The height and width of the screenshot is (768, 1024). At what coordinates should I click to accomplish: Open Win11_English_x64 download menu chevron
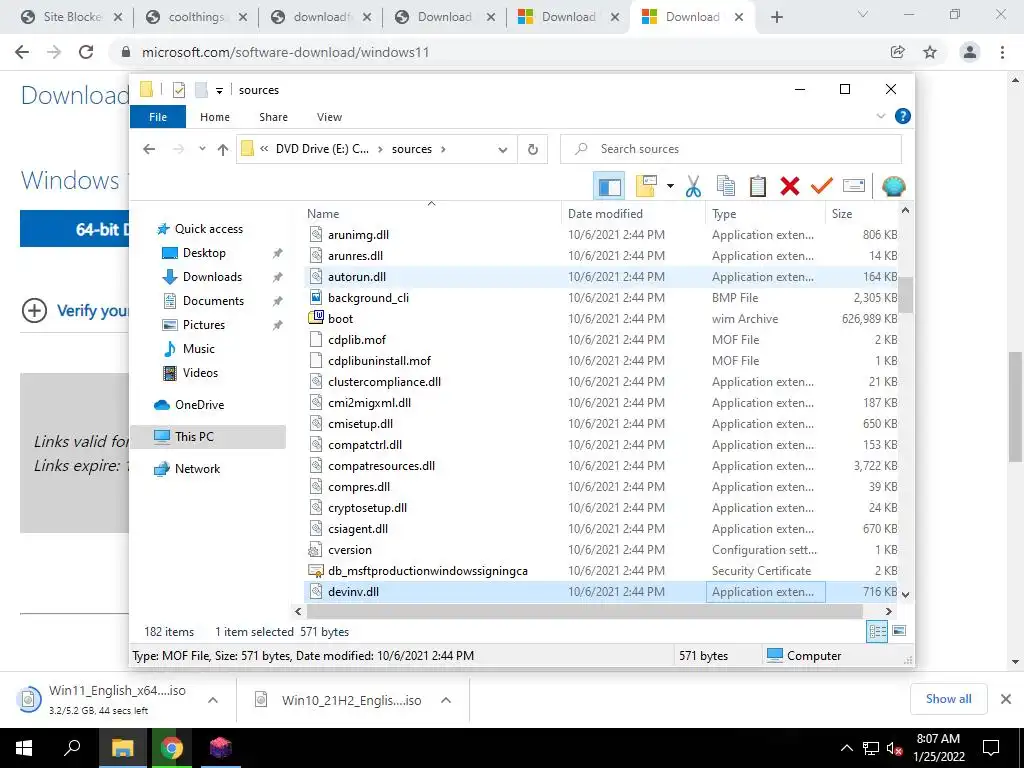pyautogui.click(x=213, y=700)
